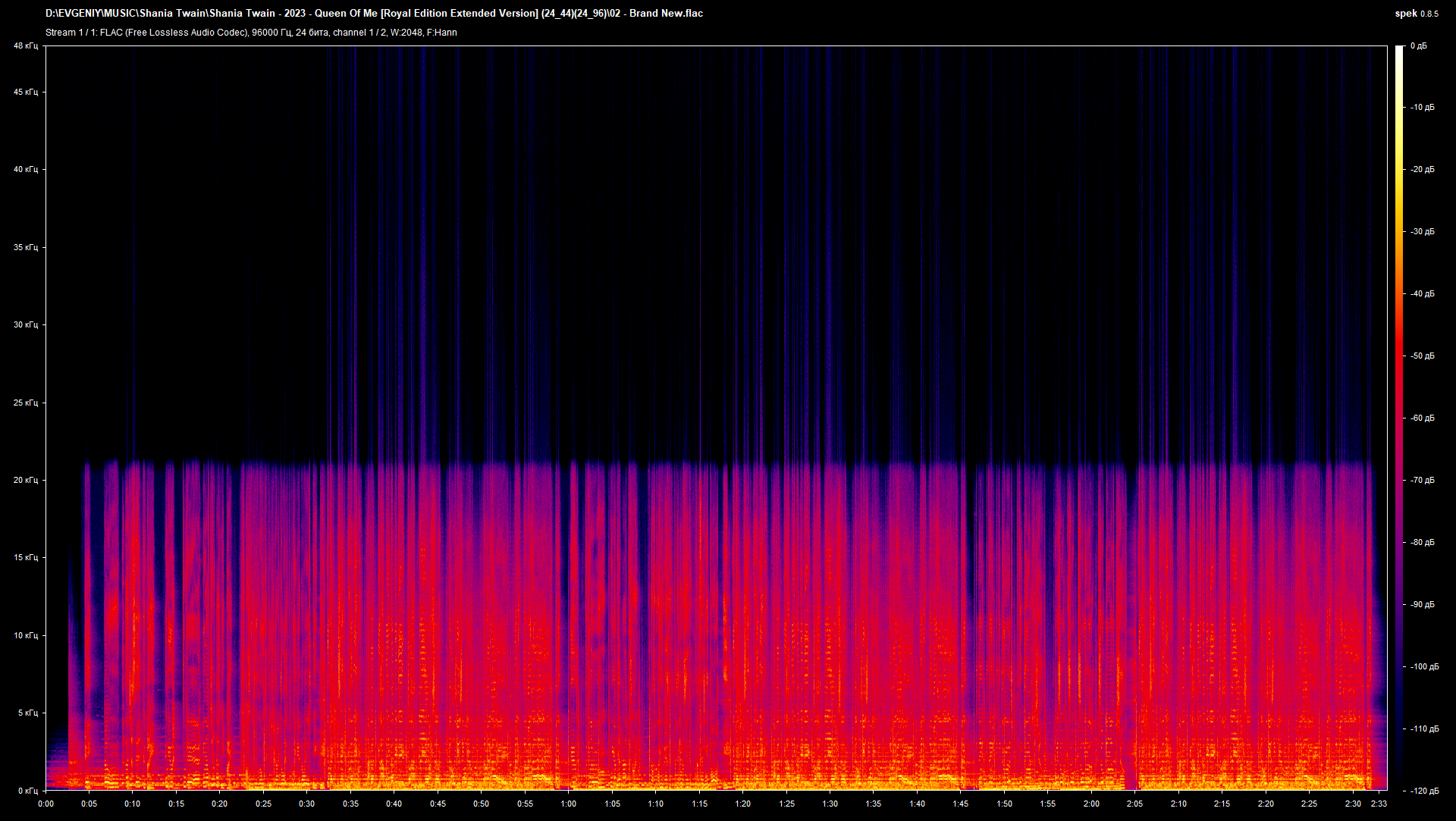Click the 0 кГц frequency axis label
The height and width of the screenshot is (821, 1456).
pos(27,791)
